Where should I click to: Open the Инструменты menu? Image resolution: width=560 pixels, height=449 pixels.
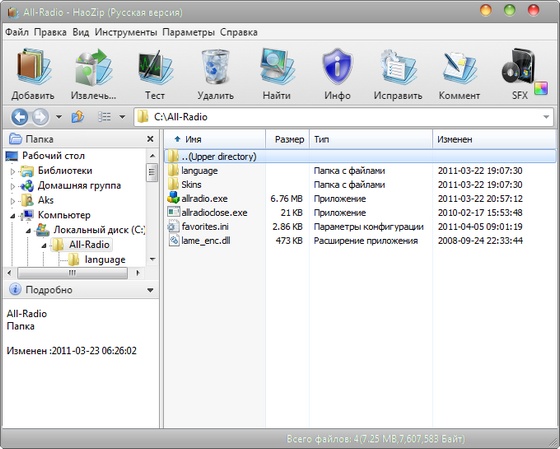click(x=126, y=32)
